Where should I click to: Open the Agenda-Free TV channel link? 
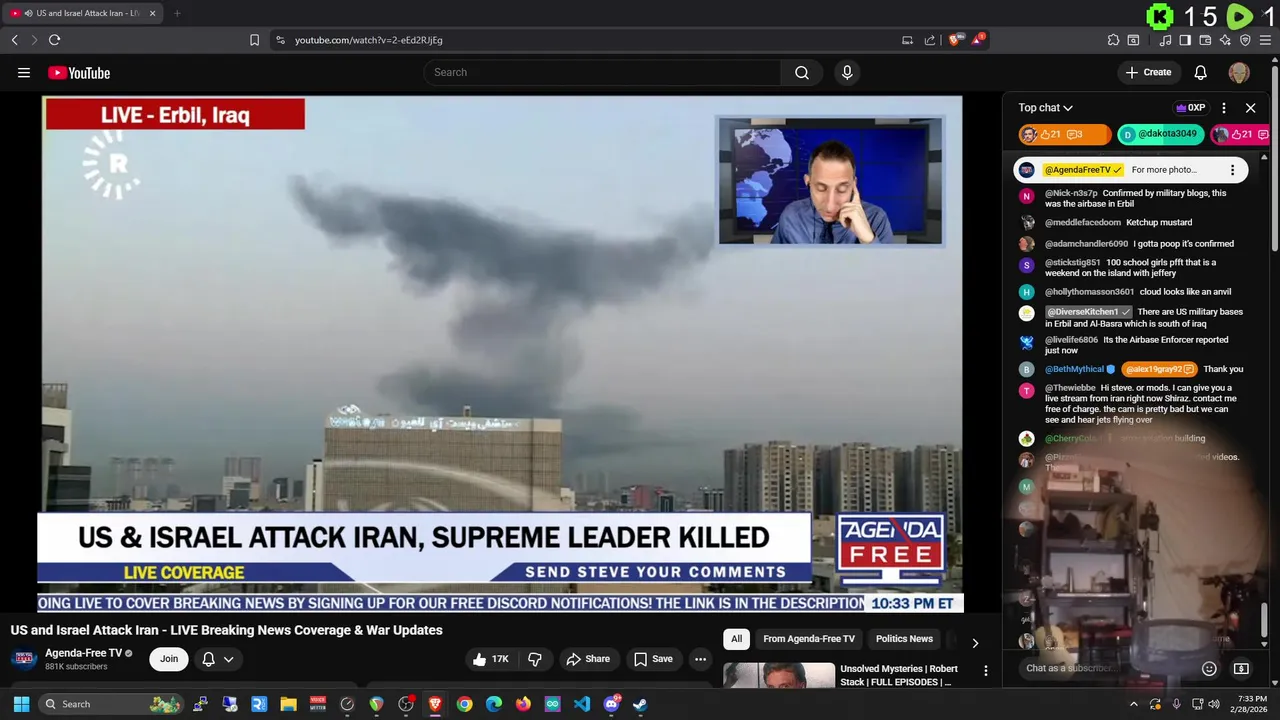(83, 653)
